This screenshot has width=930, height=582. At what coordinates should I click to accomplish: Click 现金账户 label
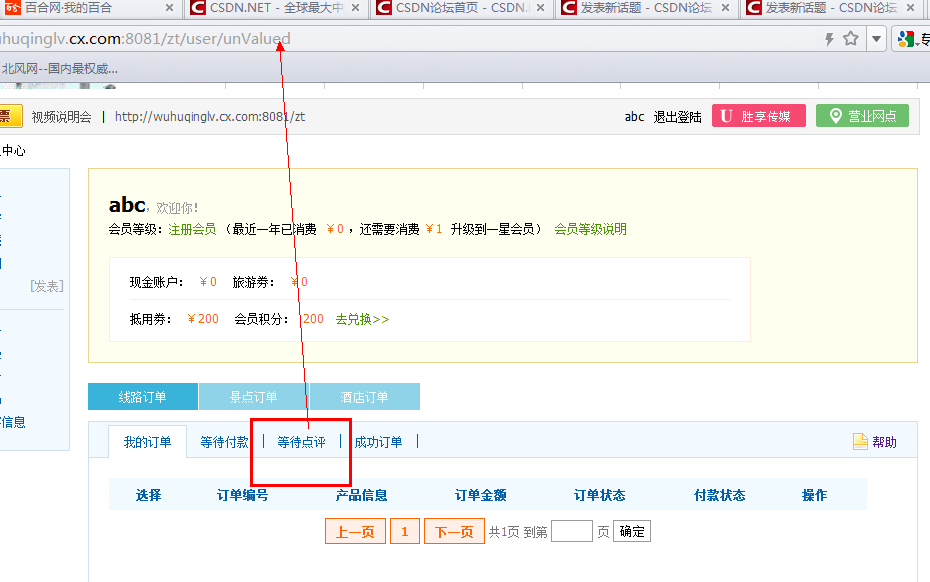(157, 282)
